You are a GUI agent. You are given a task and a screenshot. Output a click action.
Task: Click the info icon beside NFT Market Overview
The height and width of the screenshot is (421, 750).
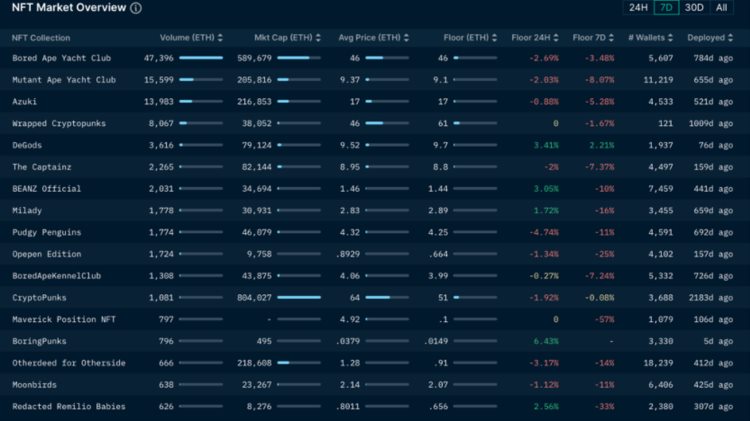(x=136, y=8)
